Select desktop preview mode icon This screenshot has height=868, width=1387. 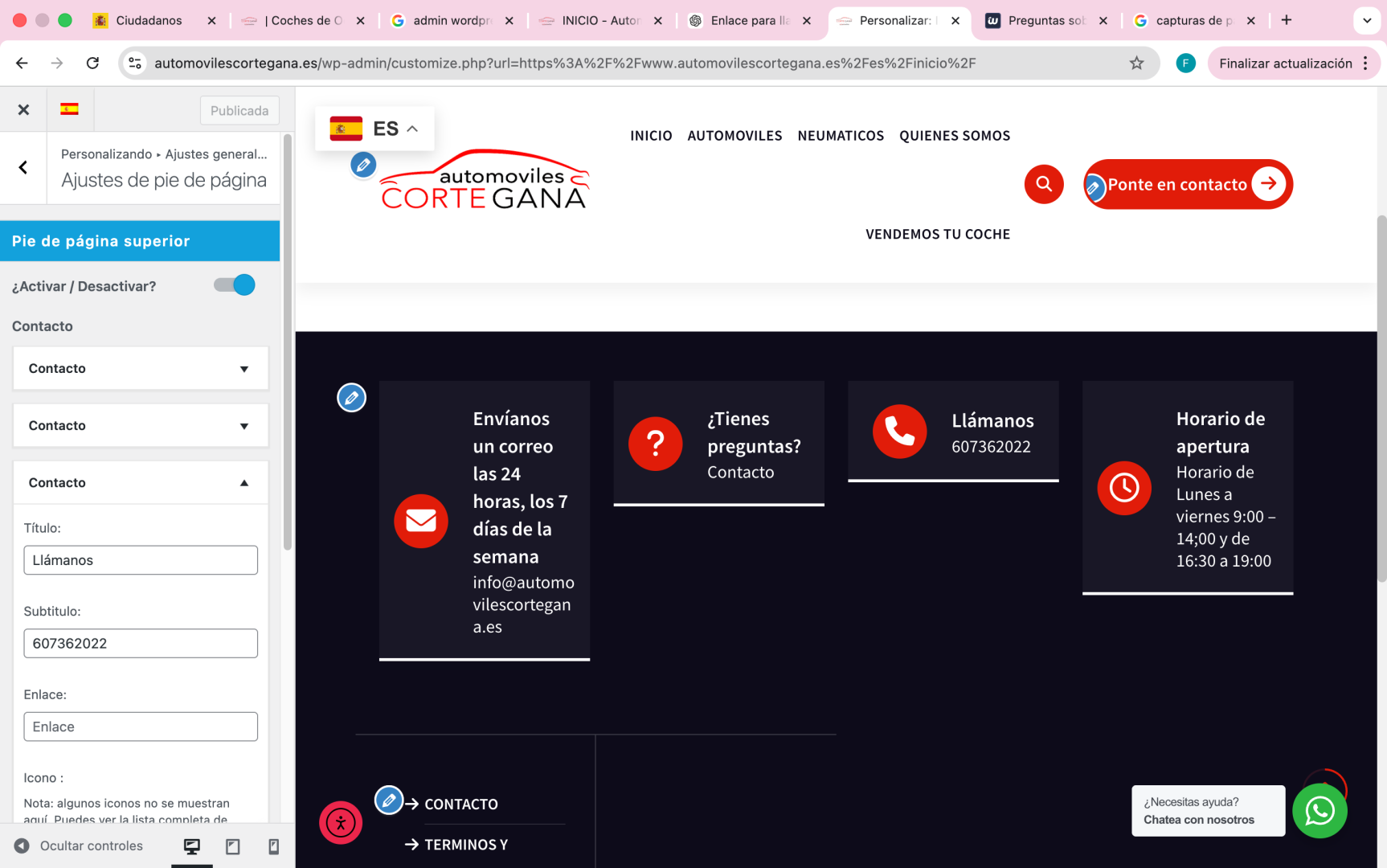pyautogui.click(x=192, y=846)
